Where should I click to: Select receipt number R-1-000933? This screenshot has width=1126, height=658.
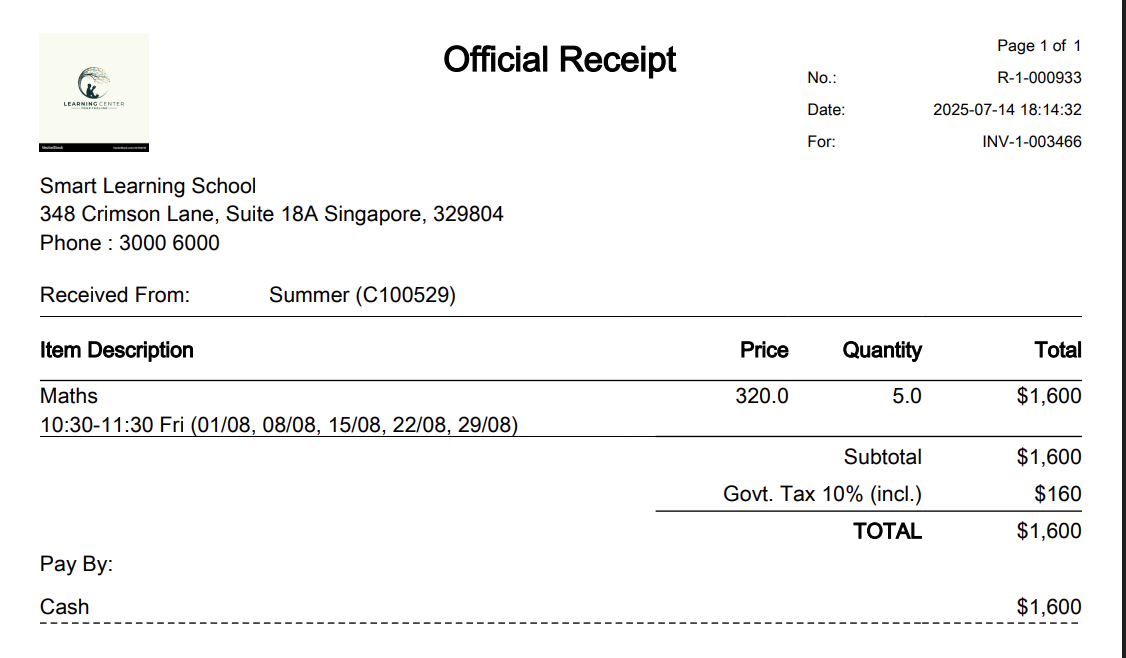[x=1039, y=78]
